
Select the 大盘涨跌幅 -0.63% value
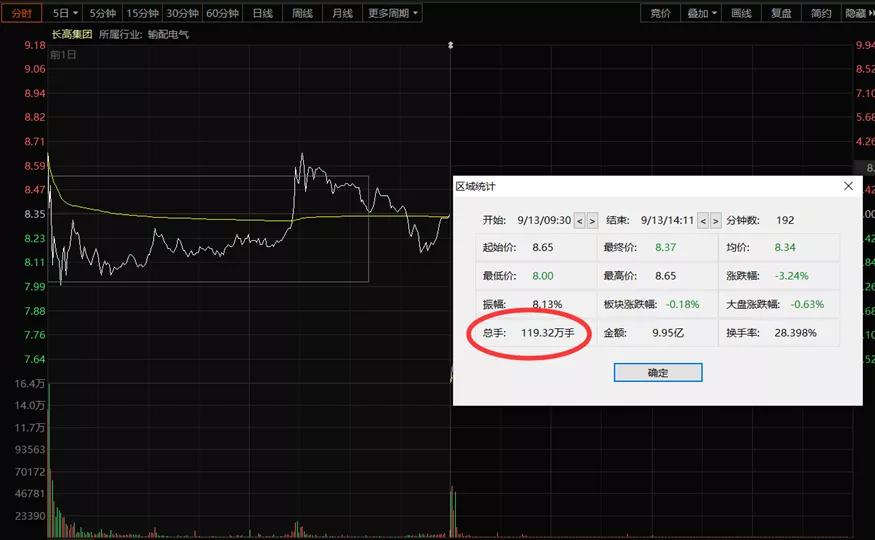tap(807, 305)
